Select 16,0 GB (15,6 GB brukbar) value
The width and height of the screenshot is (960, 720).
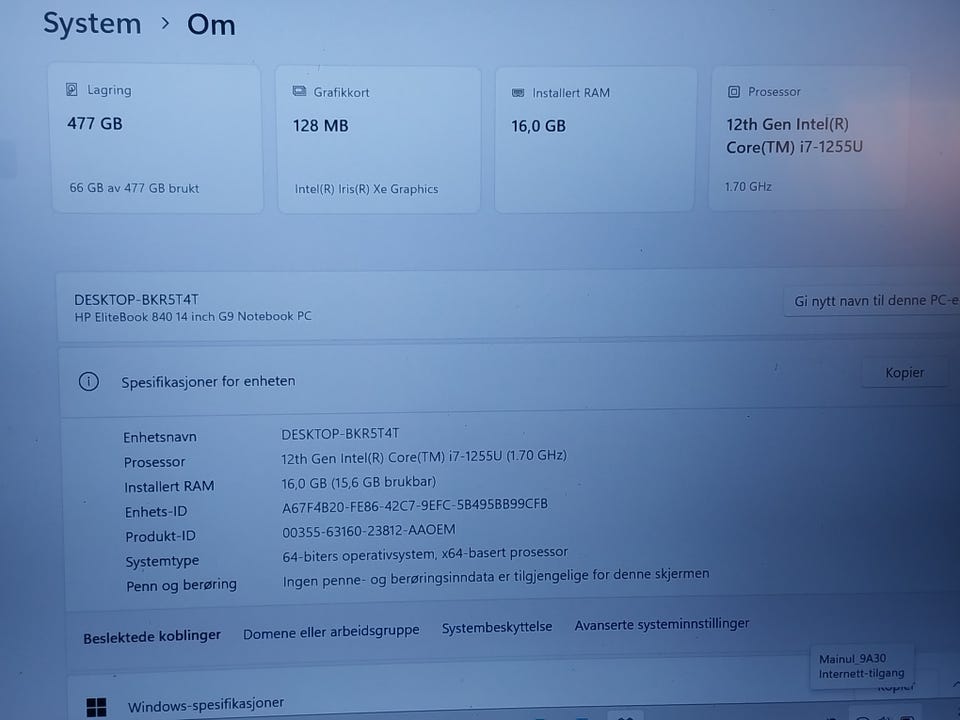[359, 482]
